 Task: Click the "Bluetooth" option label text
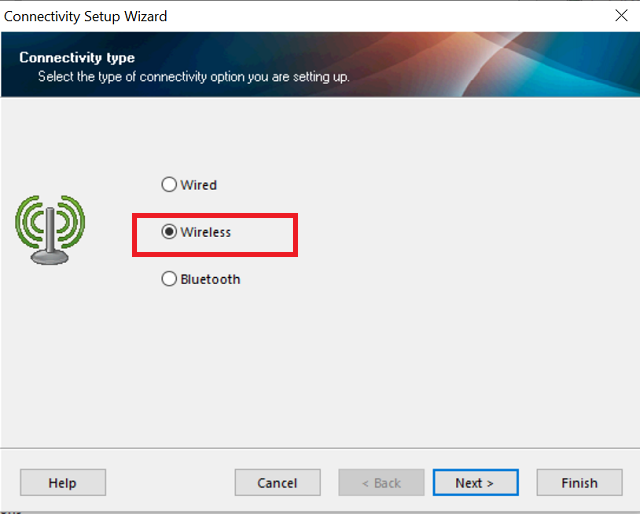[210, 279]
